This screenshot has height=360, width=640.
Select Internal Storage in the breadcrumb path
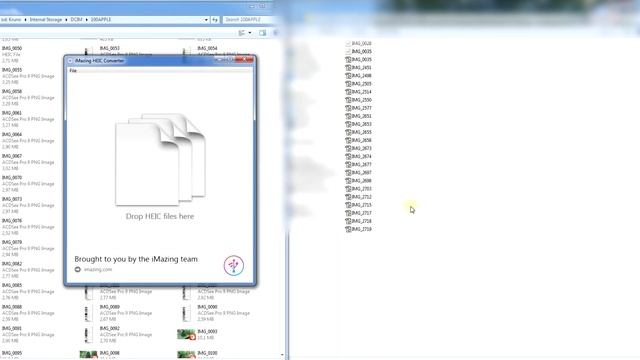click(x=46, y=20)
